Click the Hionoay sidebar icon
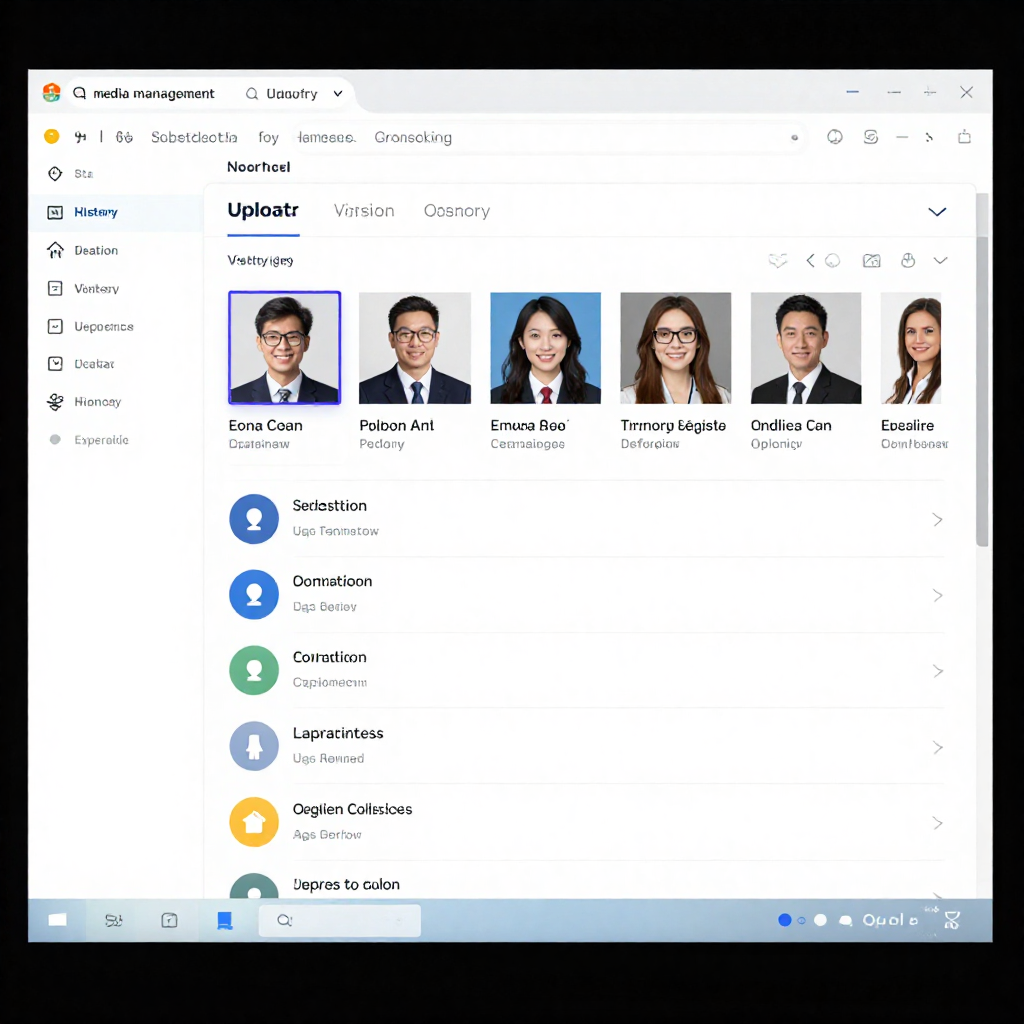Screen dimensions: 1024x1024 point(55,402)
